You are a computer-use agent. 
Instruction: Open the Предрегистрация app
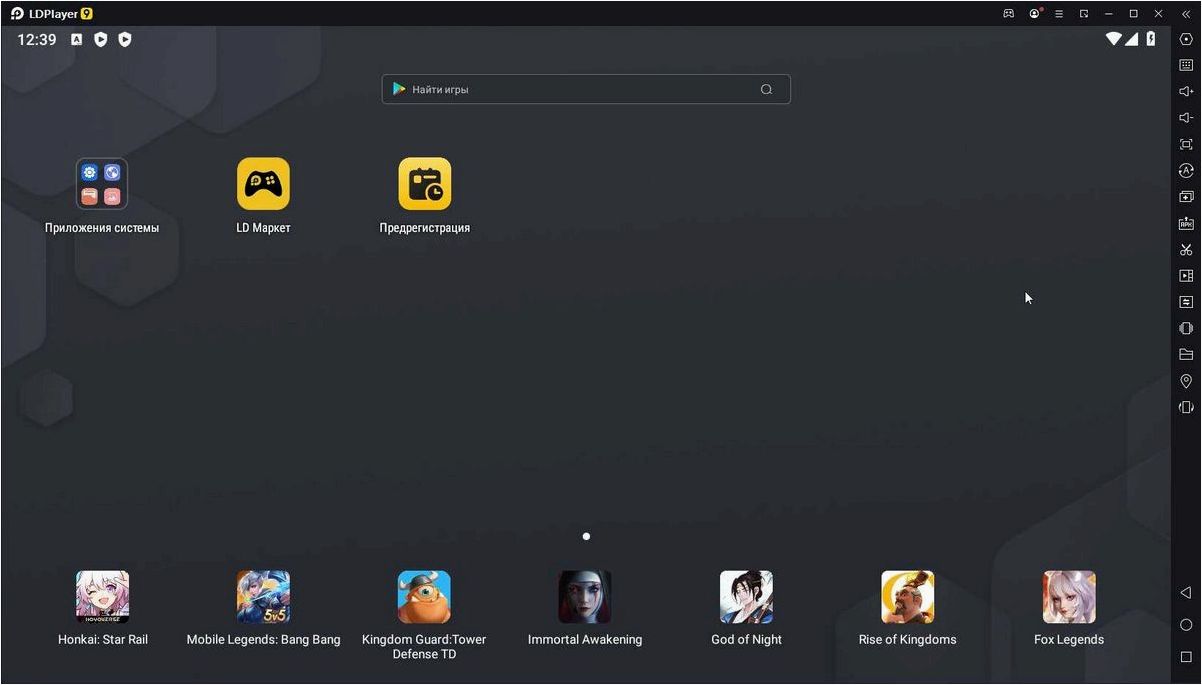(425, 184)
